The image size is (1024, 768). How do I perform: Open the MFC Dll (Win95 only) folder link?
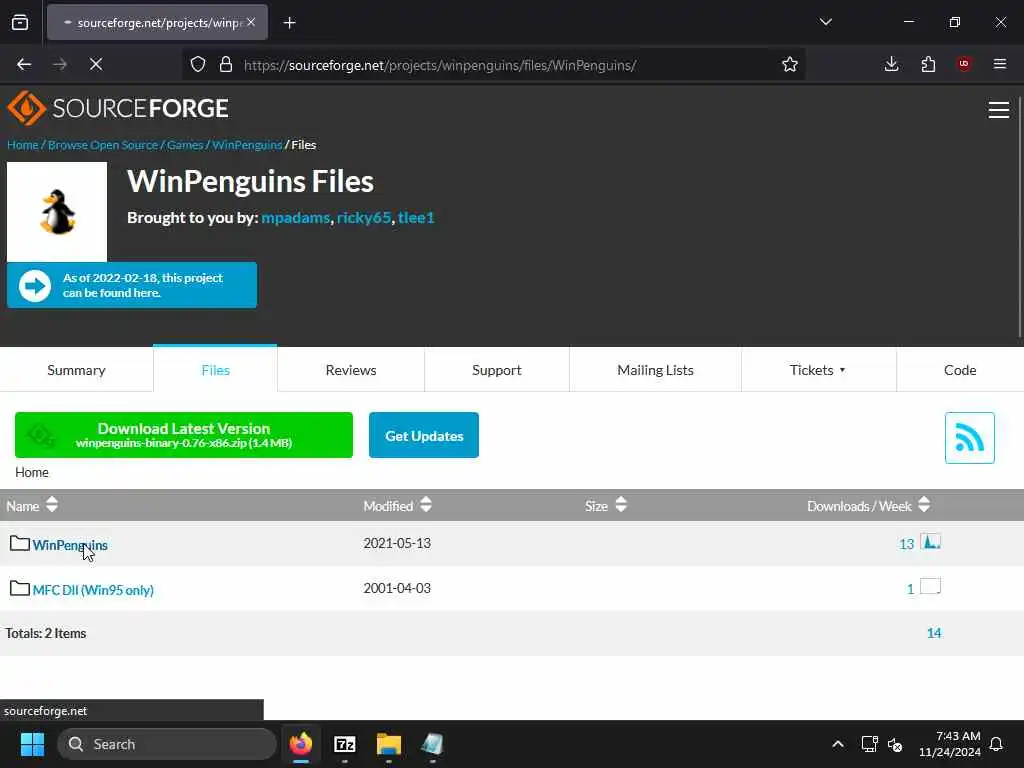[x=93, y=590]
